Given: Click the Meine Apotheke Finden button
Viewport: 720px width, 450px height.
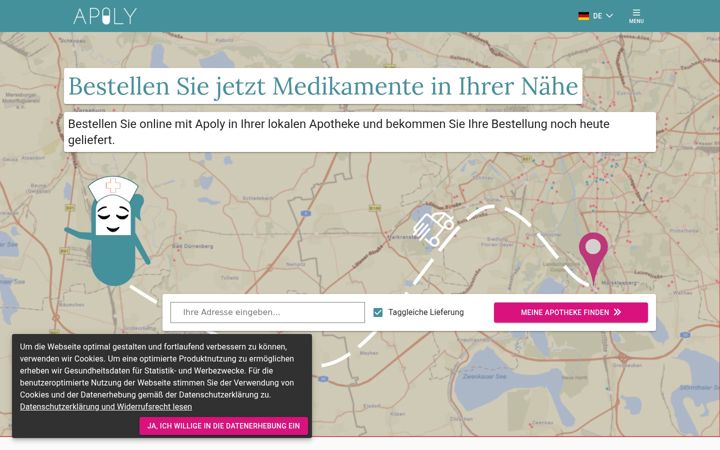Looking at the screenshot, I should 571,312.
